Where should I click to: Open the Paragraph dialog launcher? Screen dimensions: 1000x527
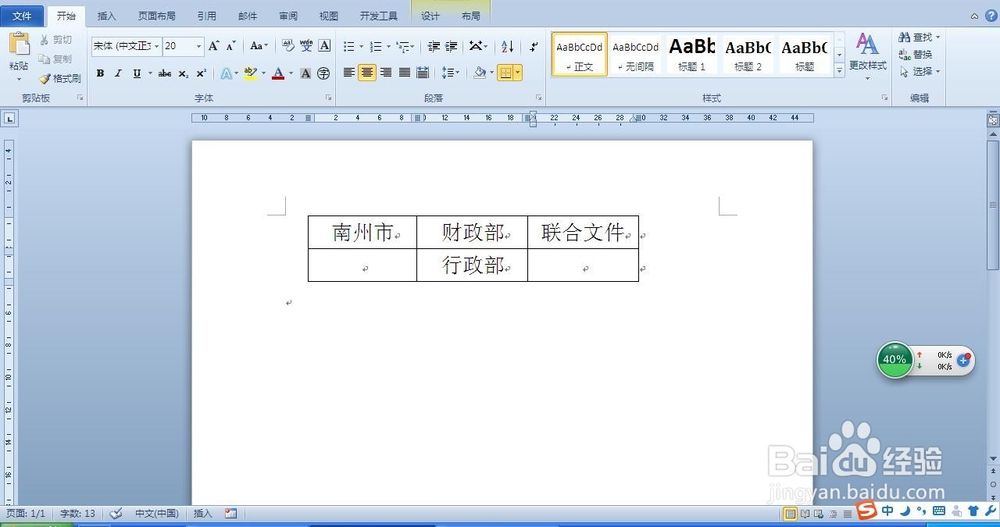click(538, 98)
